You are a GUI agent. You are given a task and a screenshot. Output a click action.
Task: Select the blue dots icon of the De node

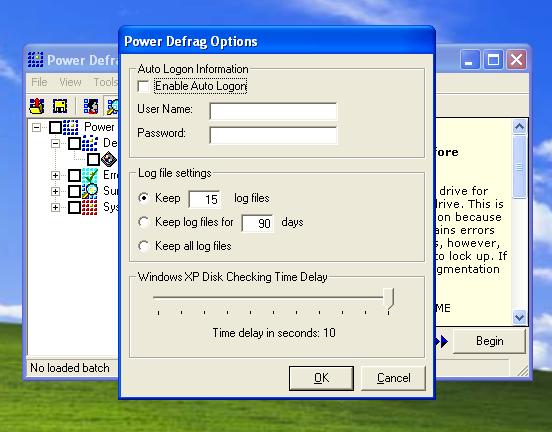[x=90, y=143]
